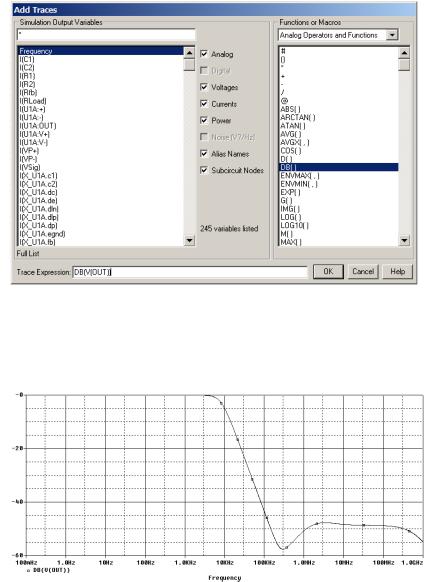
Task: Toggle the Analog checkbox
Action: [204, 54]
